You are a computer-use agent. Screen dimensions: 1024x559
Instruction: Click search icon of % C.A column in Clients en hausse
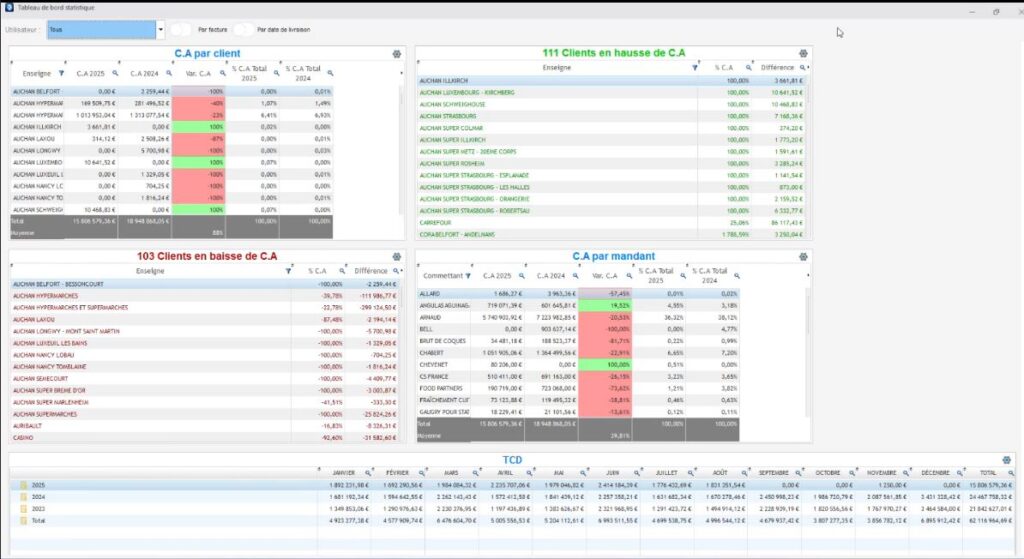point(749,67)
